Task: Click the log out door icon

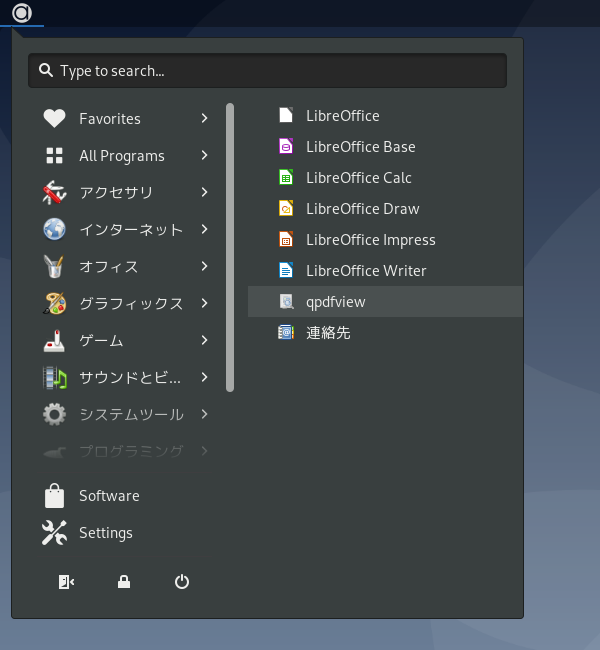Action: pos(66,582)
